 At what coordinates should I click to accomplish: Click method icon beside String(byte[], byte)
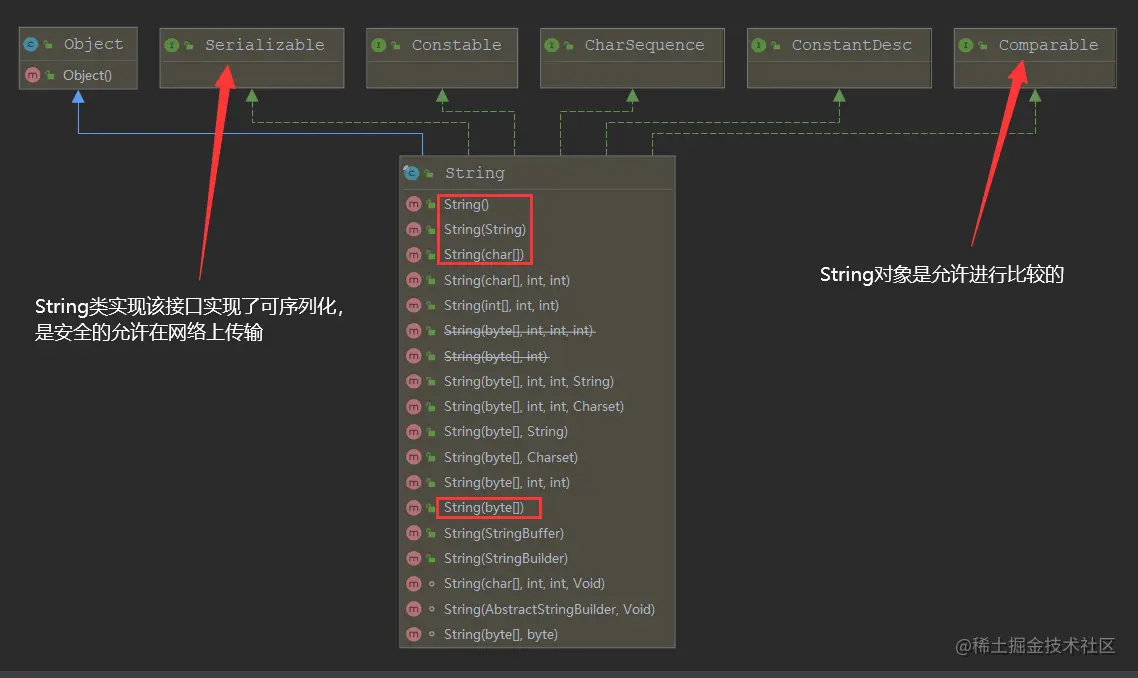(414, 634)
